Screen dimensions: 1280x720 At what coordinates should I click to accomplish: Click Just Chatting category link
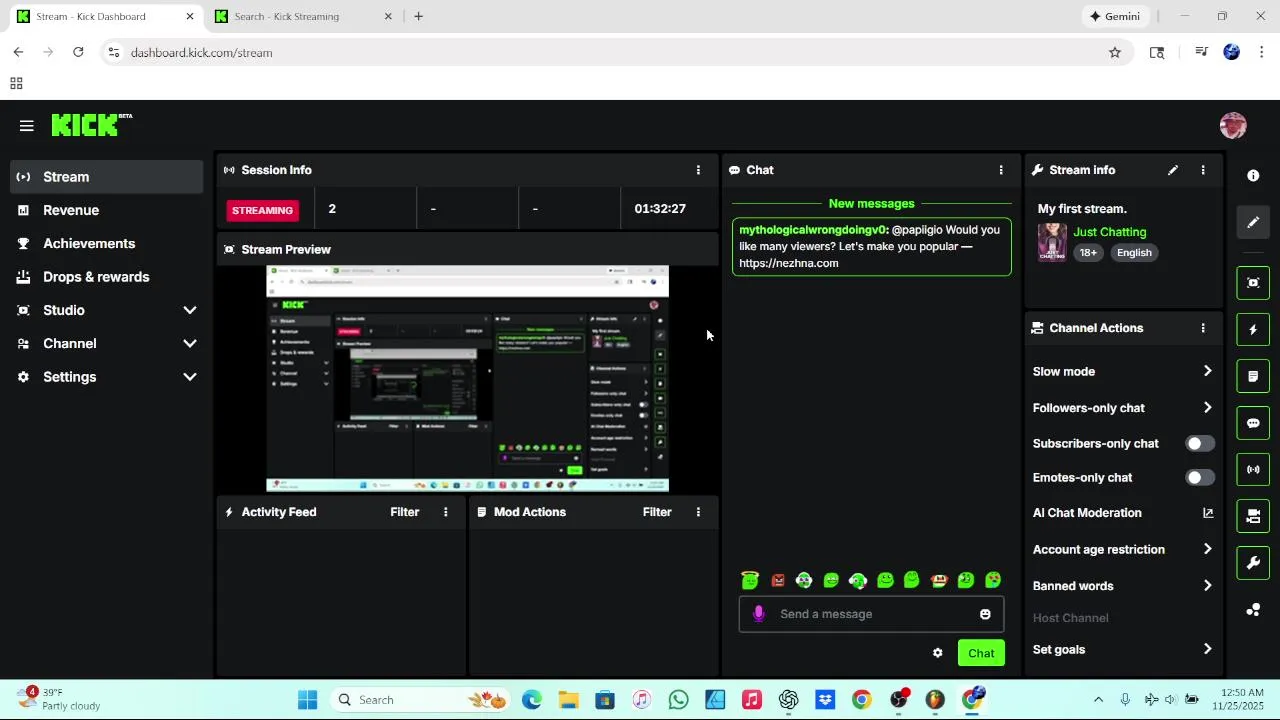tap(1109, 232)
